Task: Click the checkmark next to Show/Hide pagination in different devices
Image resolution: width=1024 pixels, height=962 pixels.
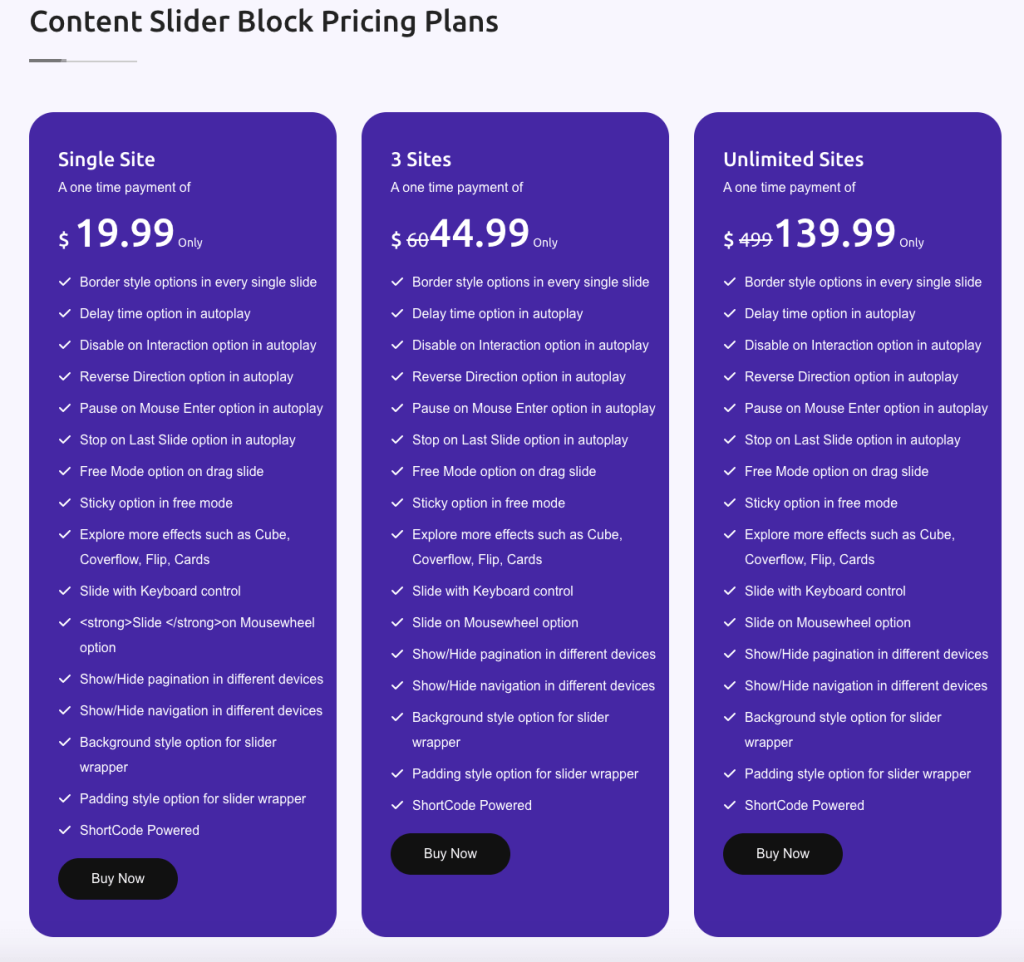Action: click(65, 679)
